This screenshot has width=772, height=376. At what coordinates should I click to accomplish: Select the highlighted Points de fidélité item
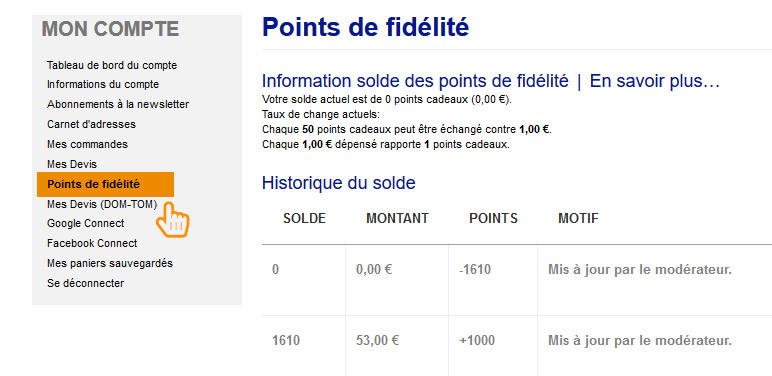(x=105, y=184)
